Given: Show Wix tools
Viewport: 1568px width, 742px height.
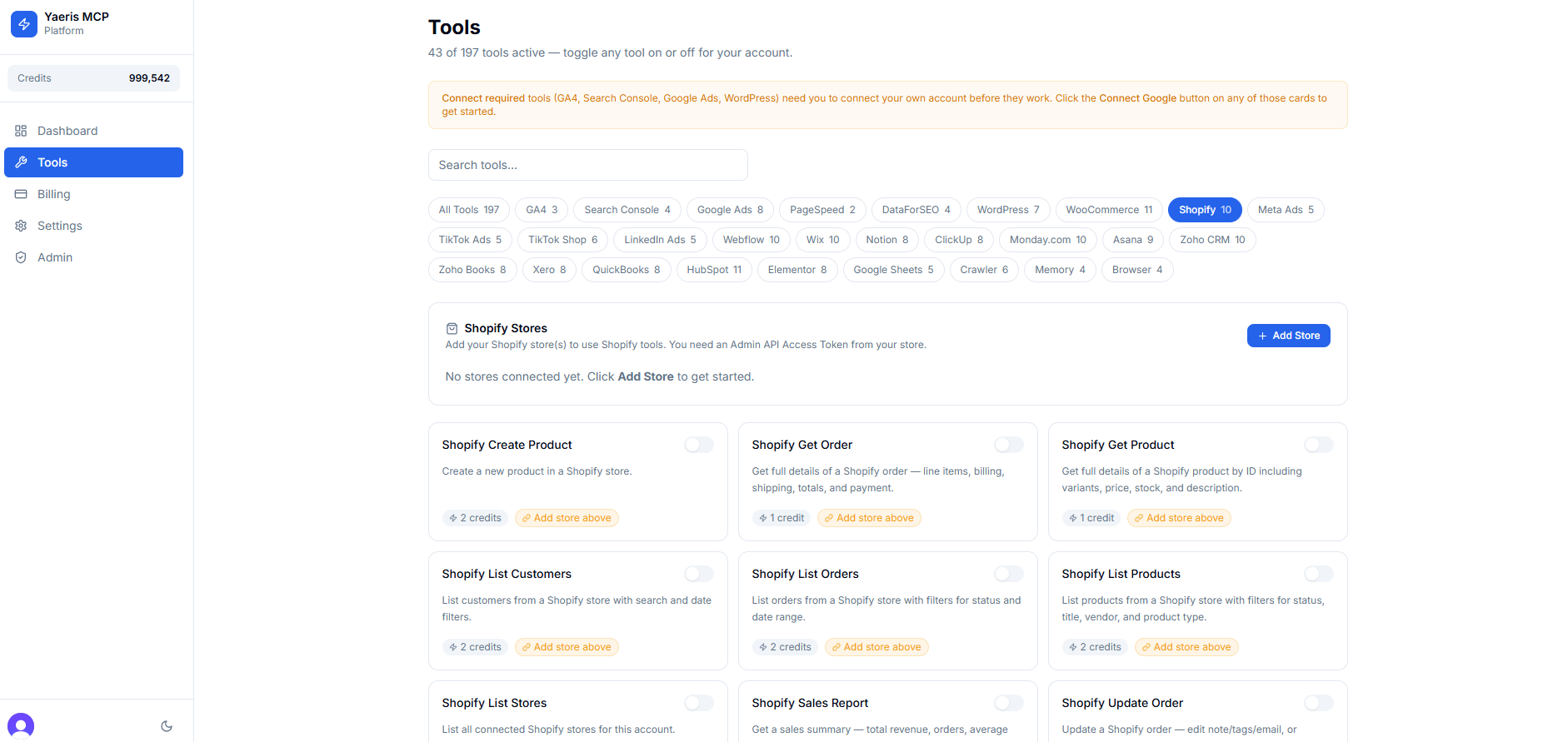Looking at the screenshot, I should coord(822,240).
